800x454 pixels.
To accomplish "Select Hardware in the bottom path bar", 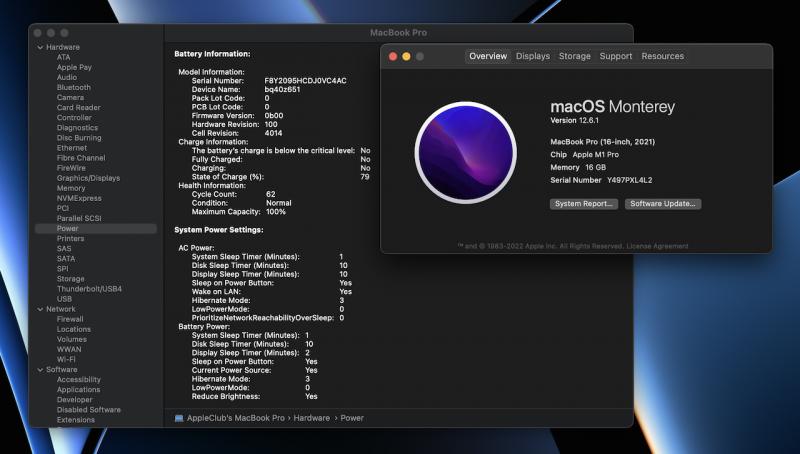I will click(x=311, y=418).
